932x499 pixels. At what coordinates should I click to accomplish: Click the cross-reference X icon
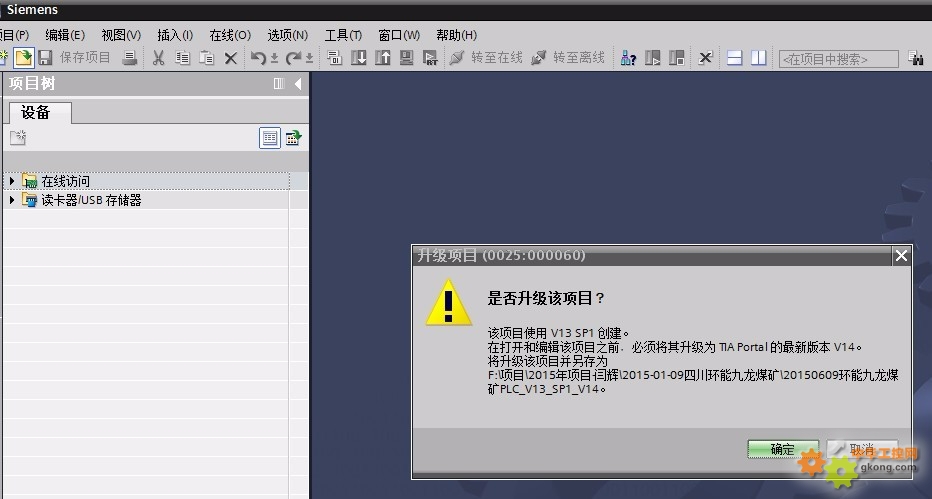pyautogui.click(x=705, y=58)
